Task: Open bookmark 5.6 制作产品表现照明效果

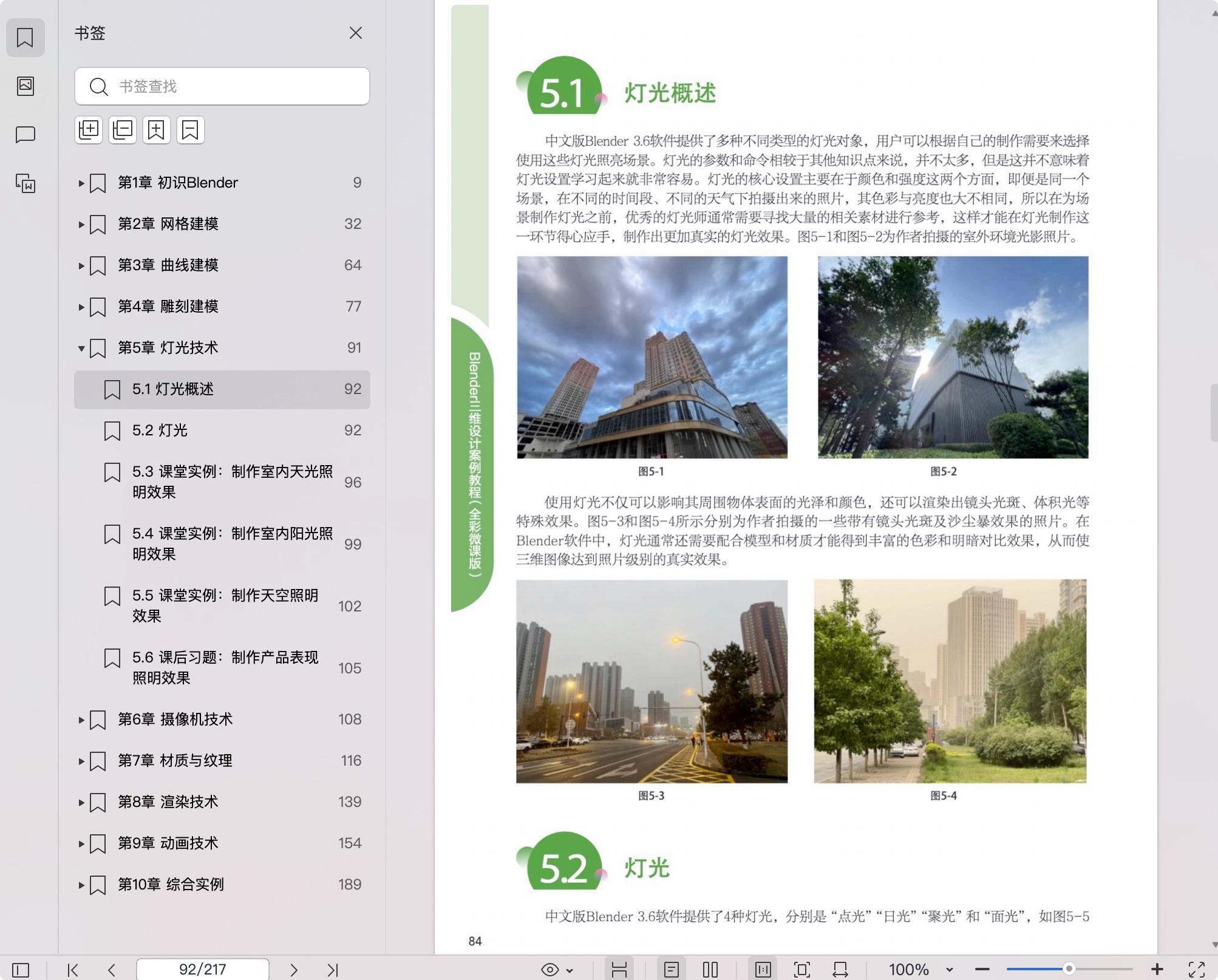Action: 222,668
